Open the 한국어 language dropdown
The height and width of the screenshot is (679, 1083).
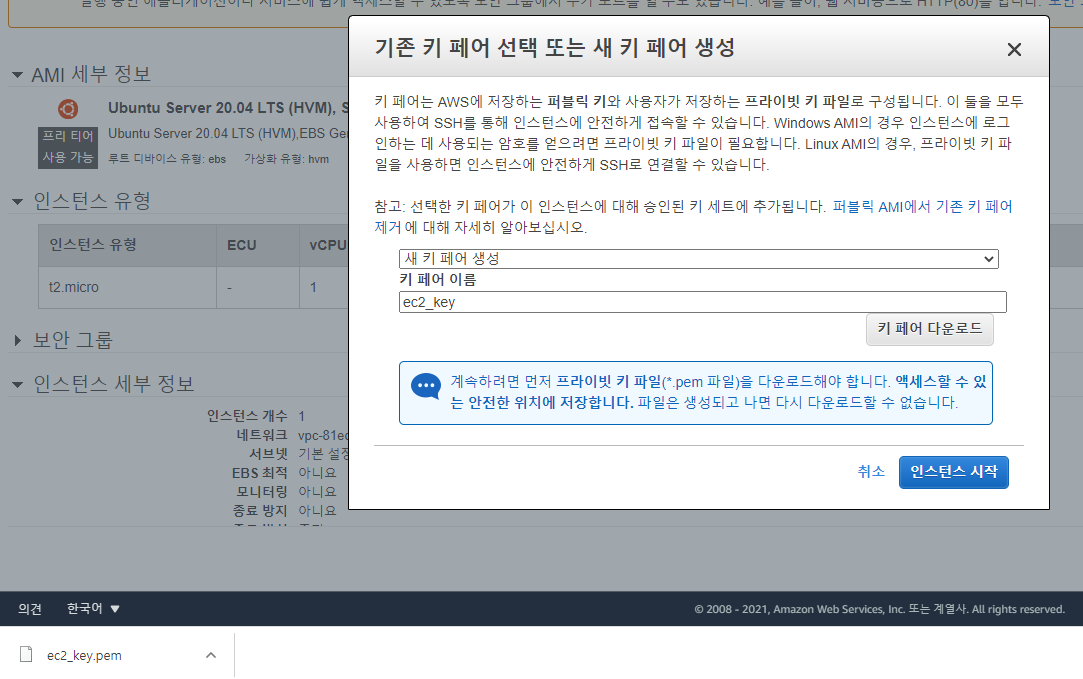pyautogui.click(x=93, y=609)
